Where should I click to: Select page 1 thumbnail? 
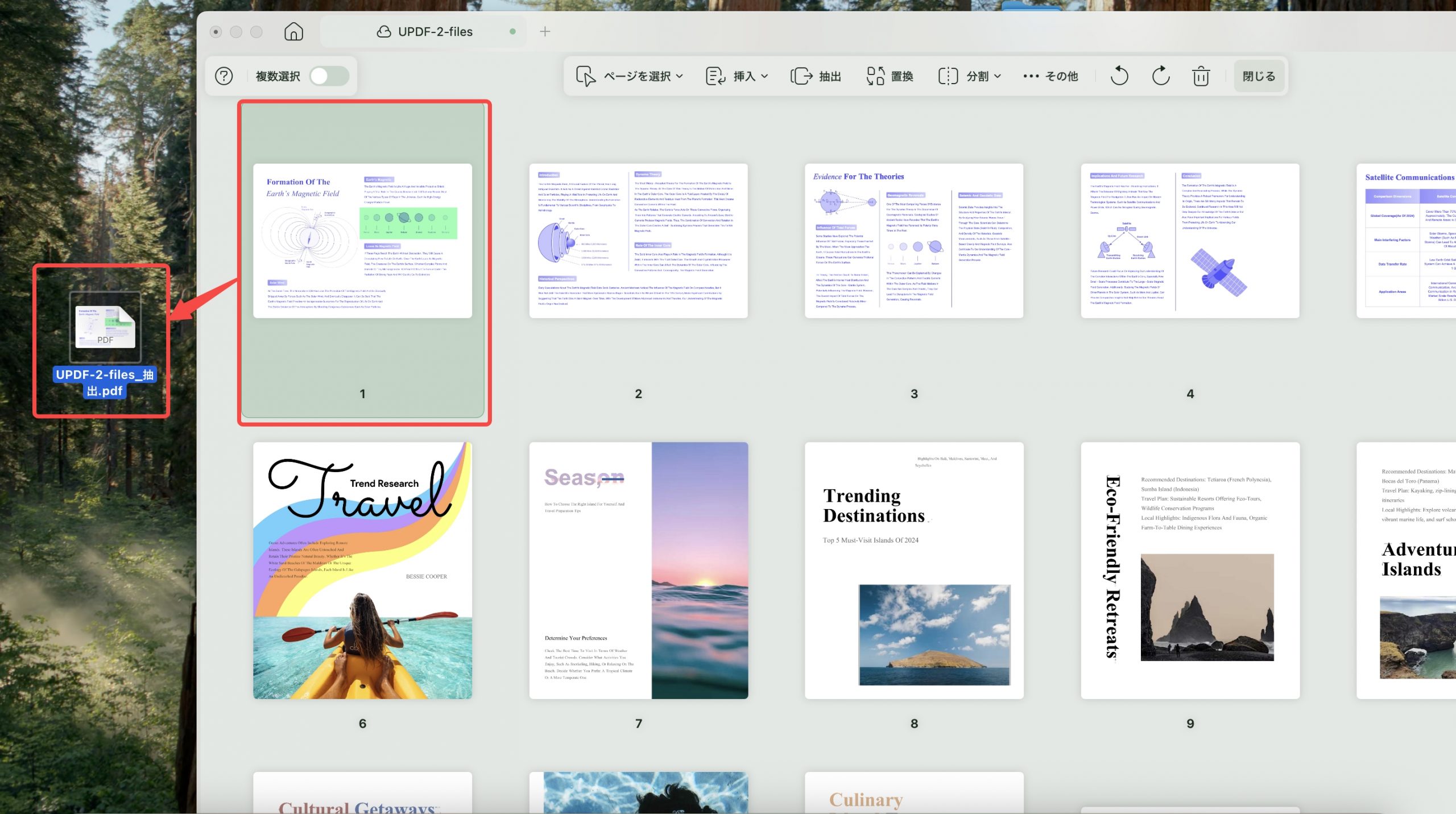point(362,241)
